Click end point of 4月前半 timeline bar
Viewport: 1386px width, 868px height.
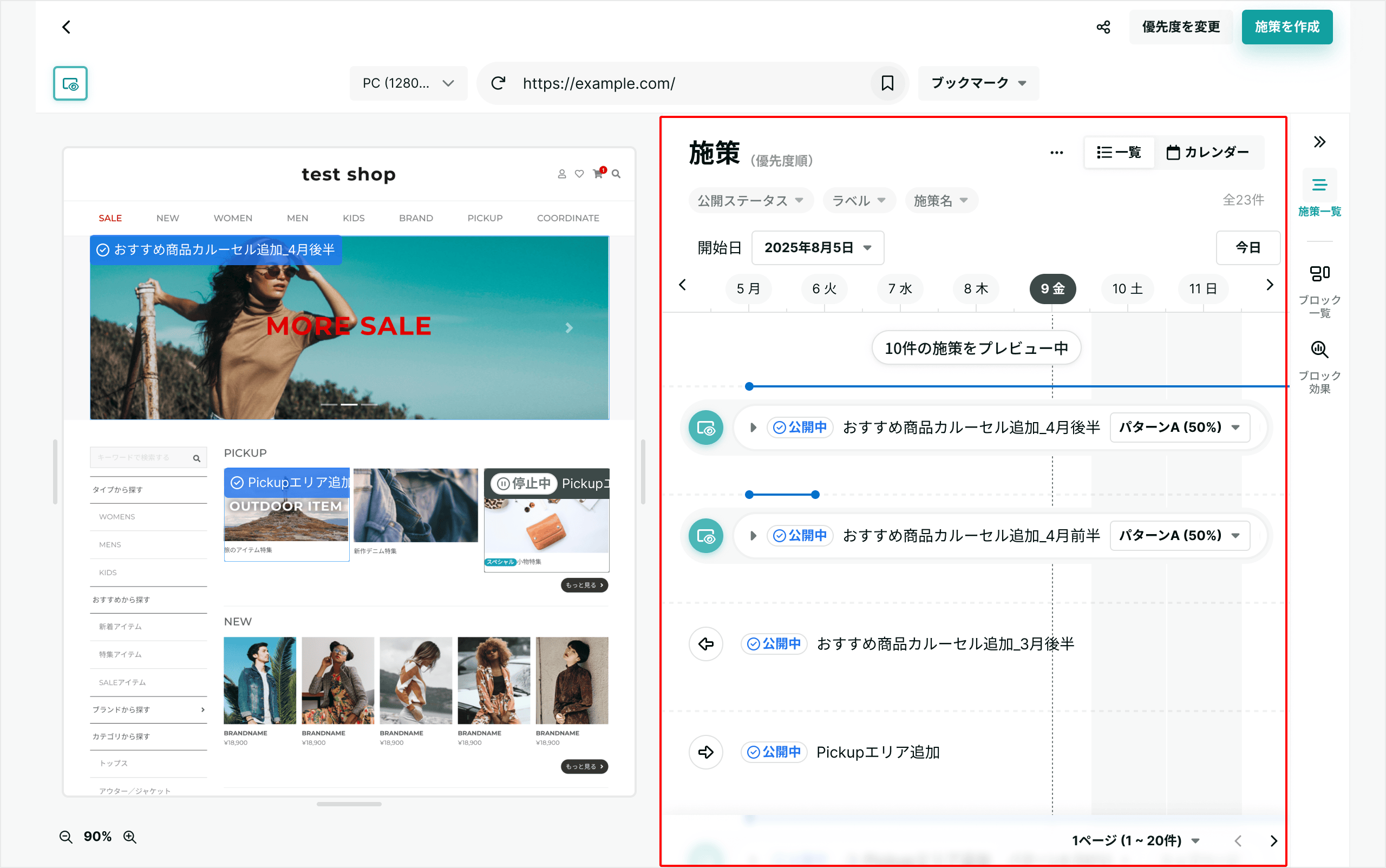click(814, 494)
